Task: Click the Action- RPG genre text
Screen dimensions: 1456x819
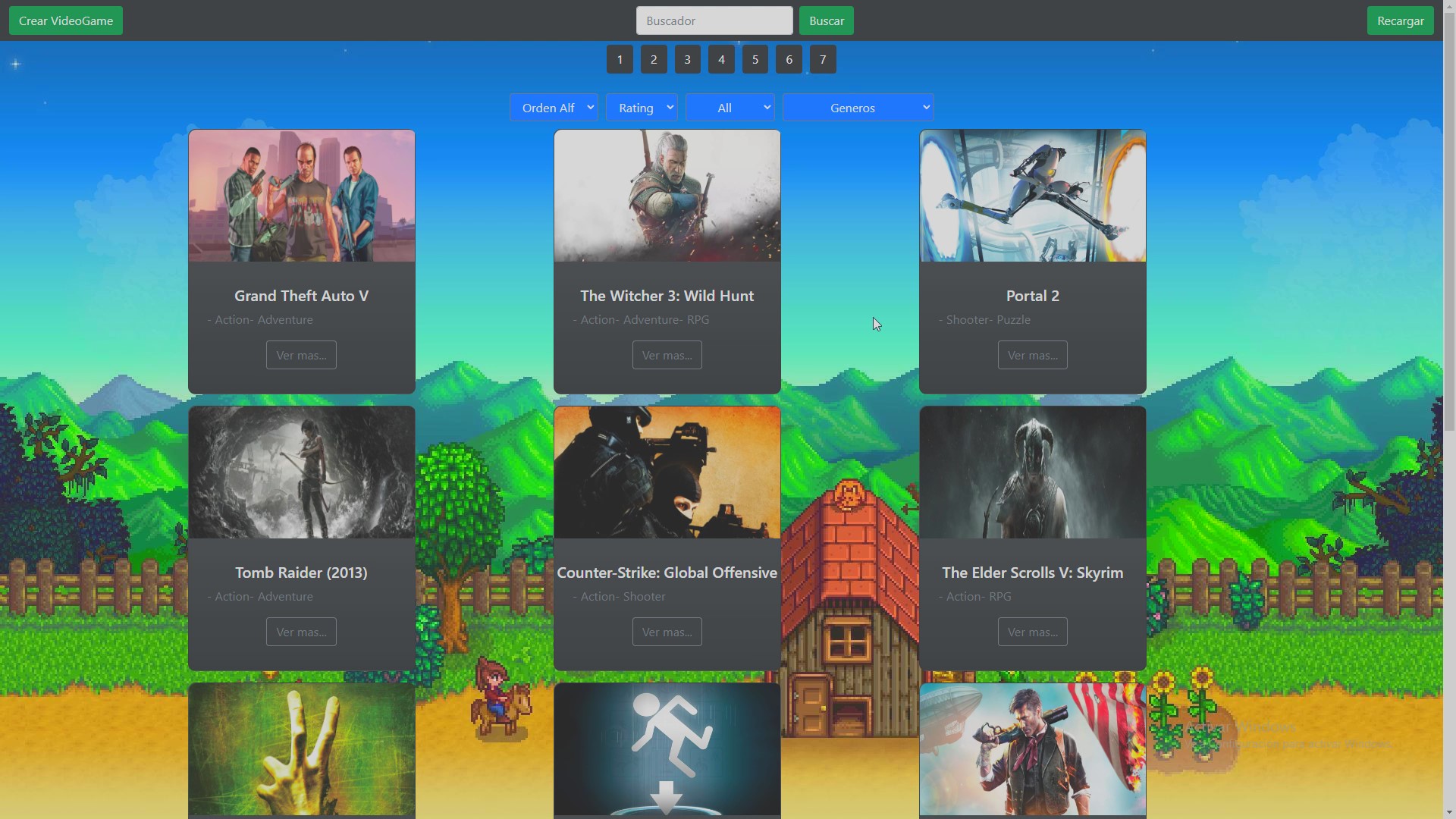Action: pyautogui.click(x=975, y=597)
